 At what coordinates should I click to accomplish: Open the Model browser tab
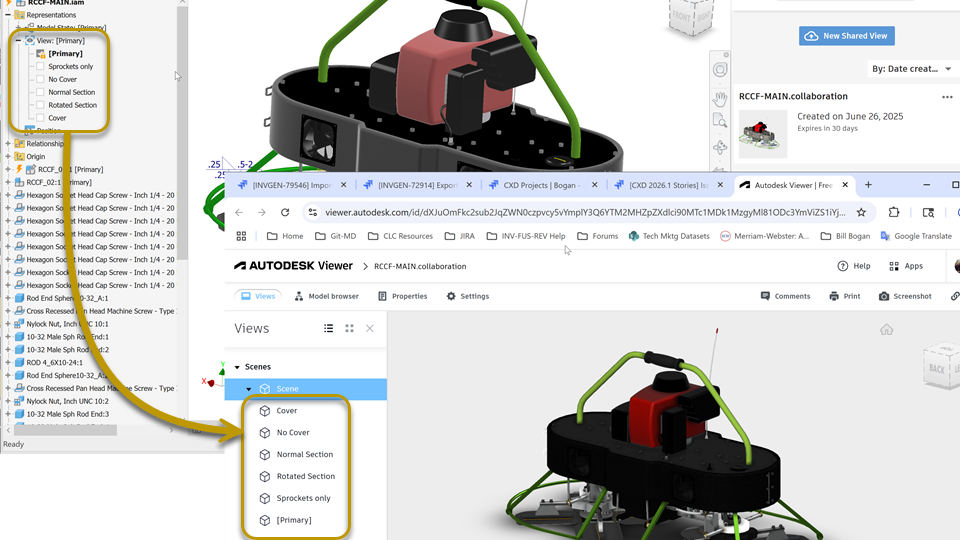click(x=326, y=296)
